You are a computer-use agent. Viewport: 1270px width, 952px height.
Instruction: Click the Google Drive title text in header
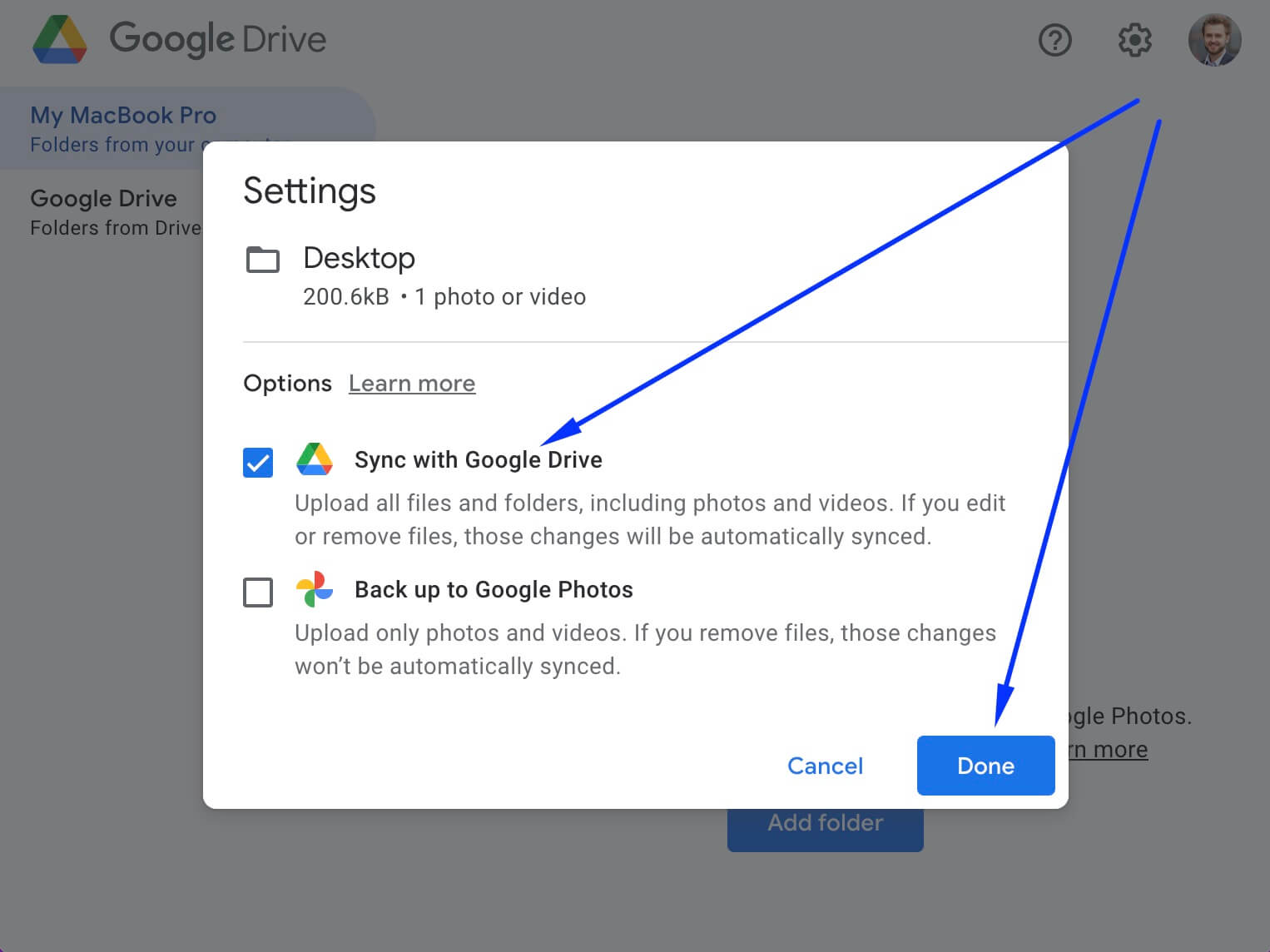coord(218,39)
